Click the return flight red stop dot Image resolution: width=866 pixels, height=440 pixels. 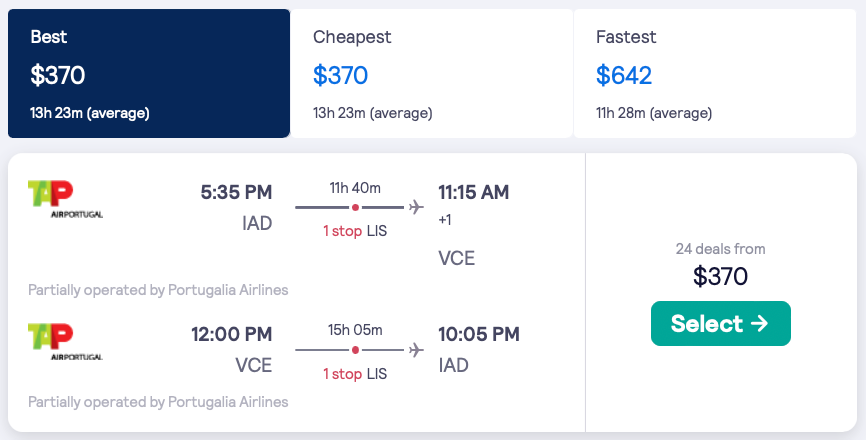[355, 350]
